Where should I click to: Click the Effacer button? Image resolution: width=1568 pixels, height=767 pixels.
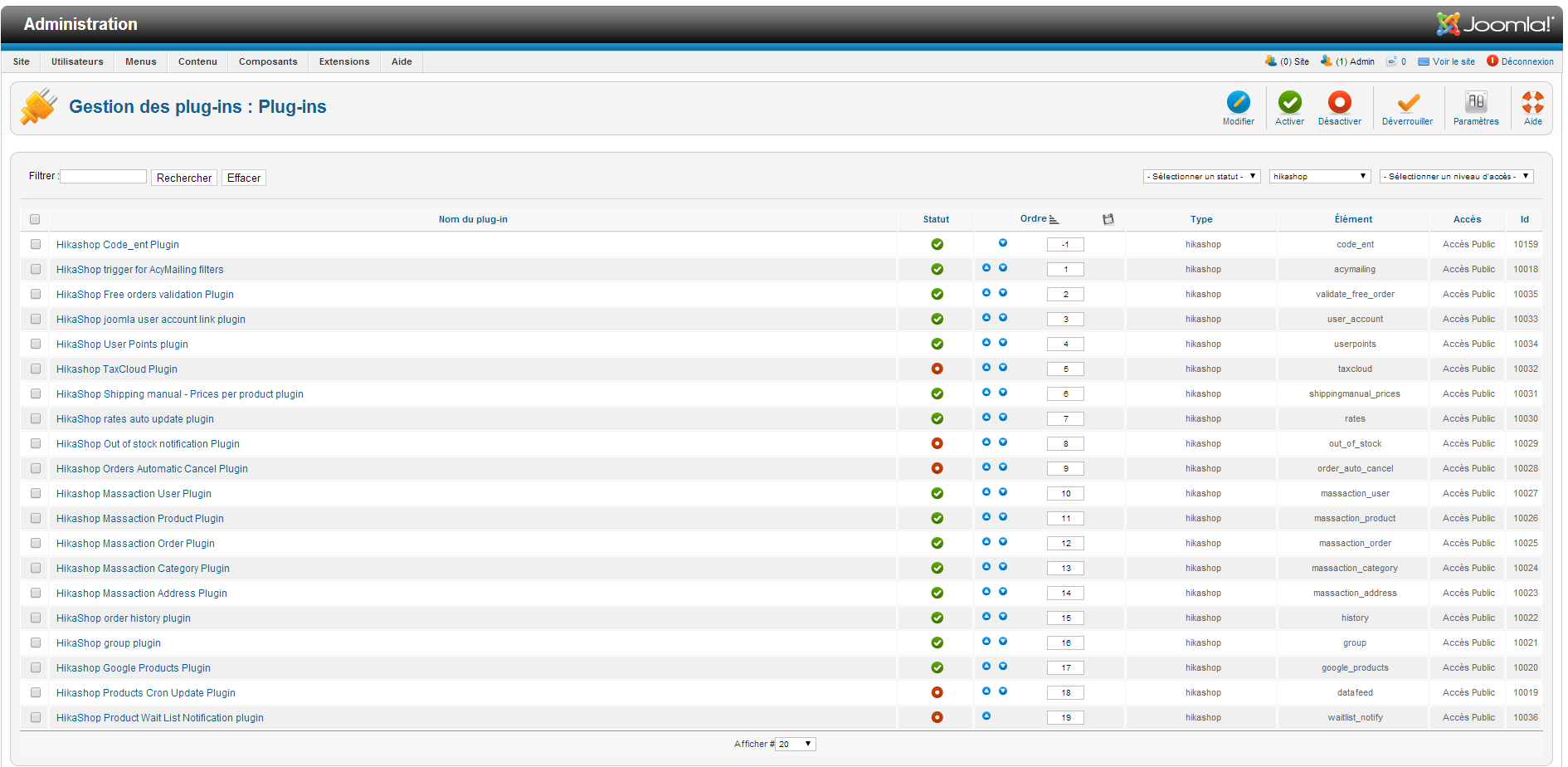pos(244,178)
